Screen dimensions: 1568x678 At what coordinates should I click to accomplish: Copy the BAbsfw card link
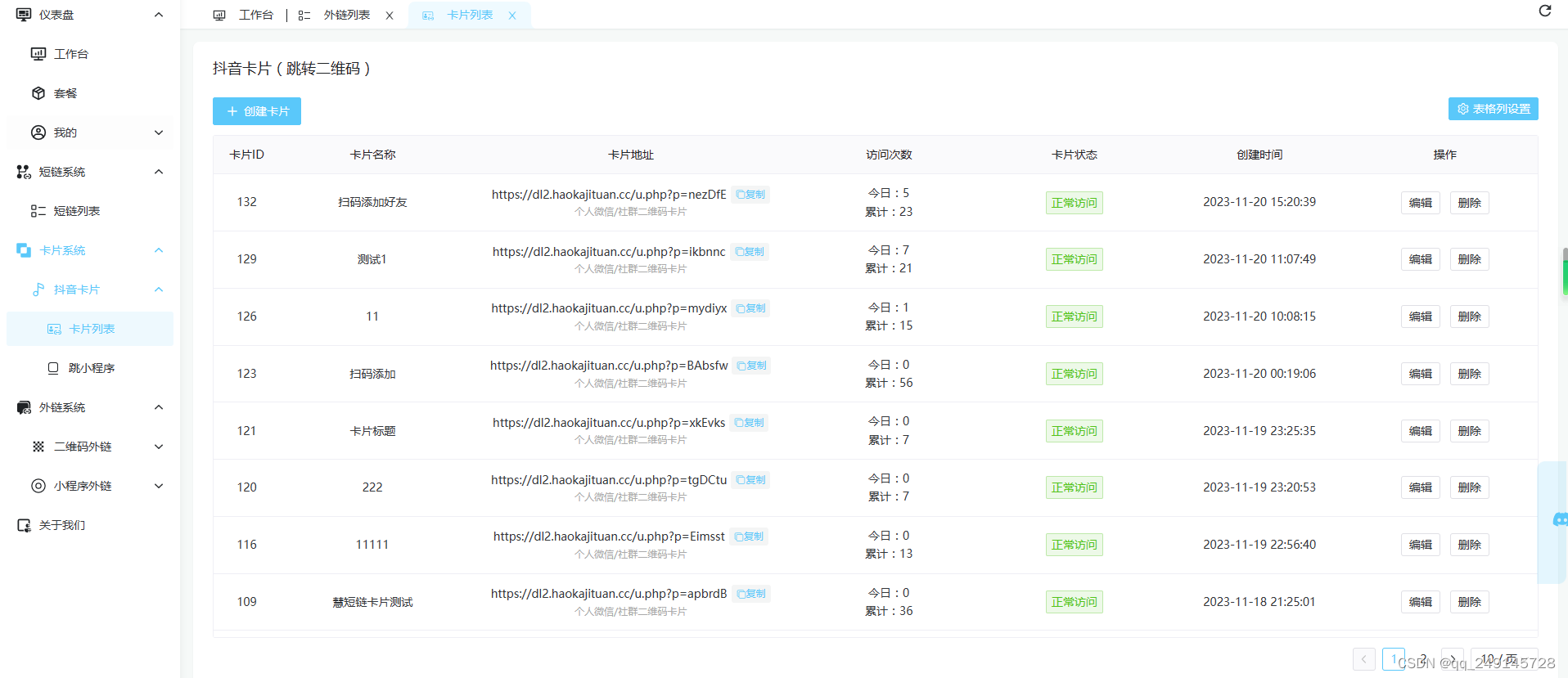click(752, 366)
